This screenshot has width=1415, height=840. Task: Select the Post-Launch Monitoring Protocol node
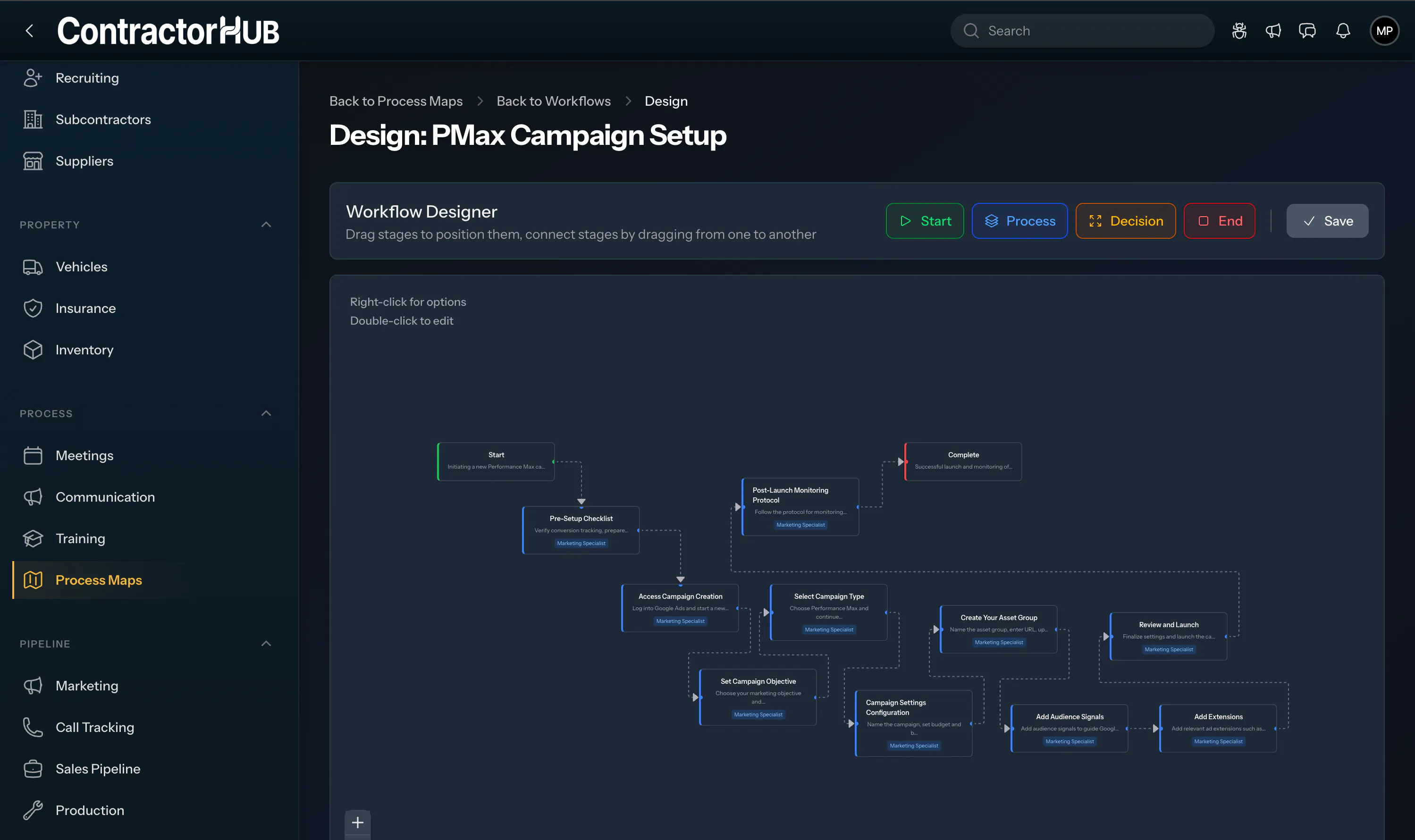[800, 507]
